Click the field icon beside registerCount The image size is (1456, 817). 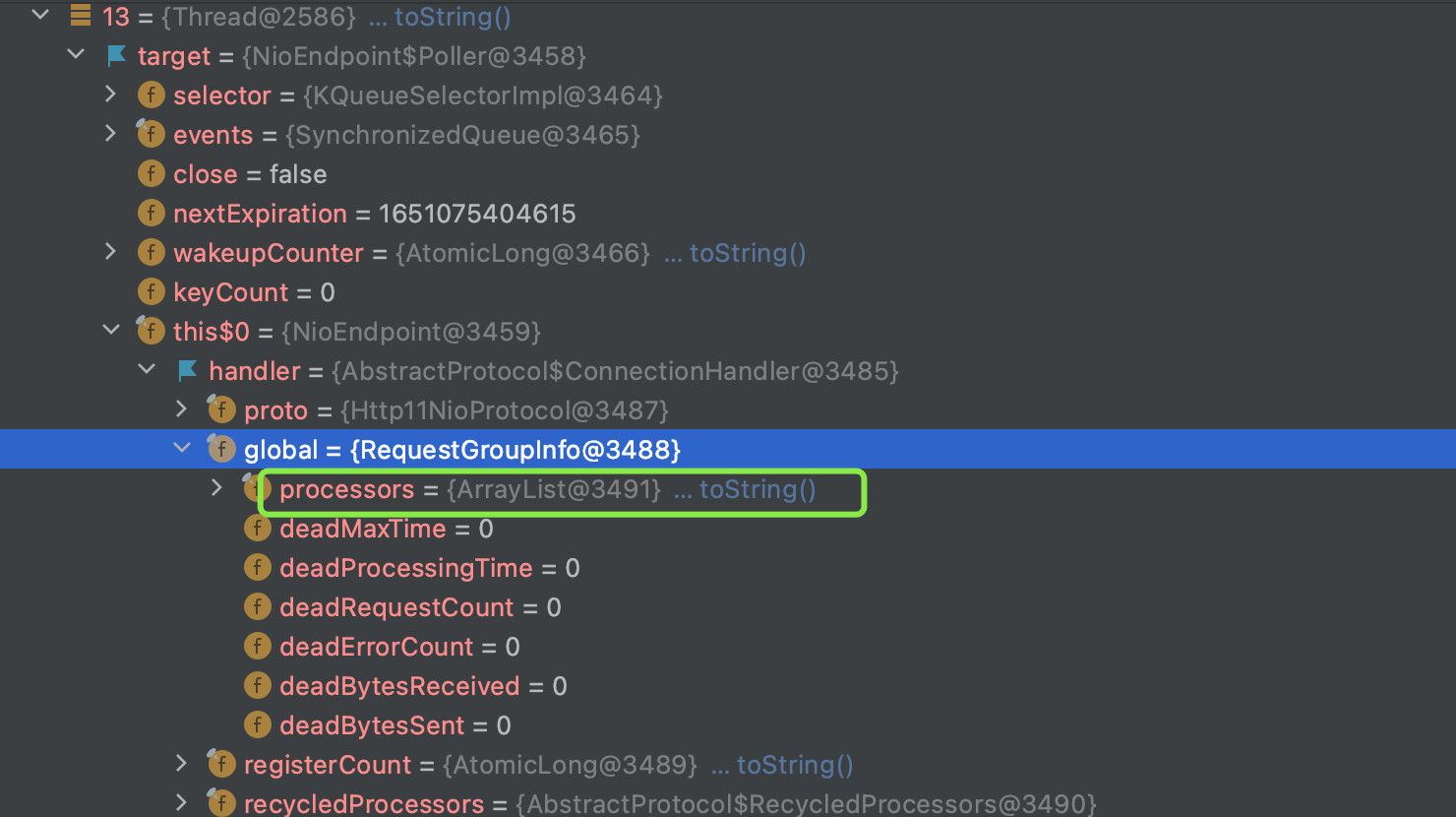(221, 764)
